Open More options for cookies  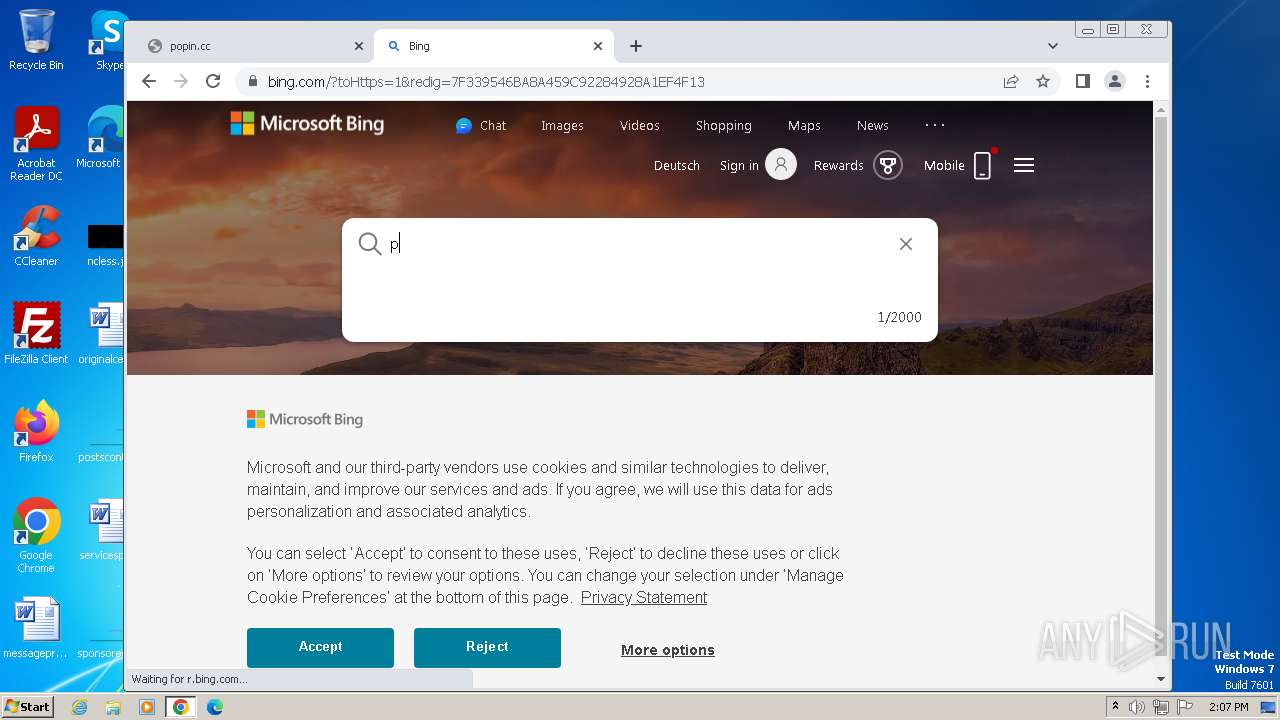coord(668,650)
